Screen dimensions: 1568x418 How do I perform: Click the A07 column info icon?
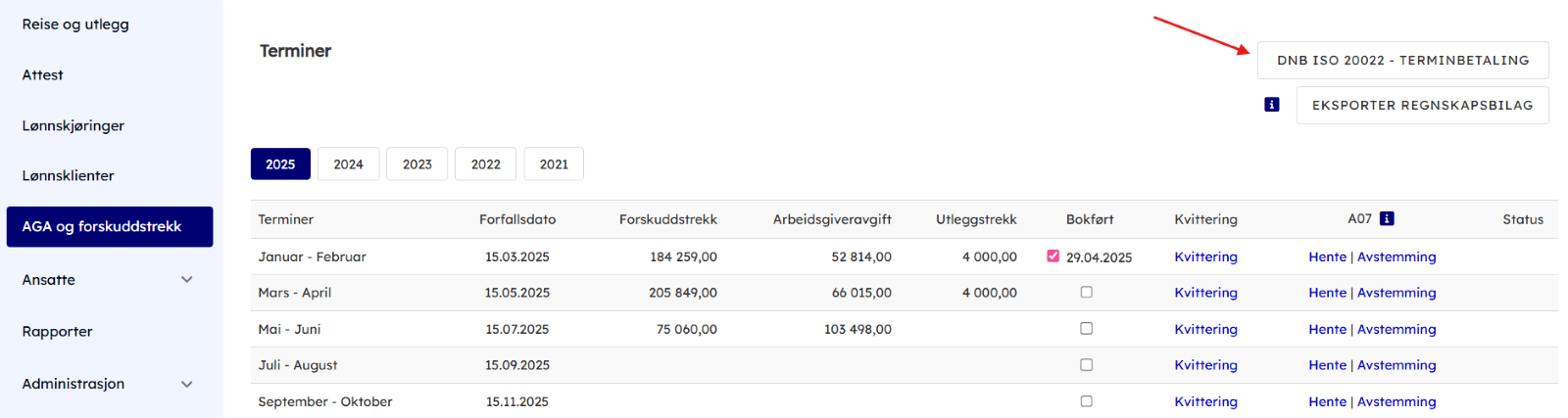point(1387,219)
